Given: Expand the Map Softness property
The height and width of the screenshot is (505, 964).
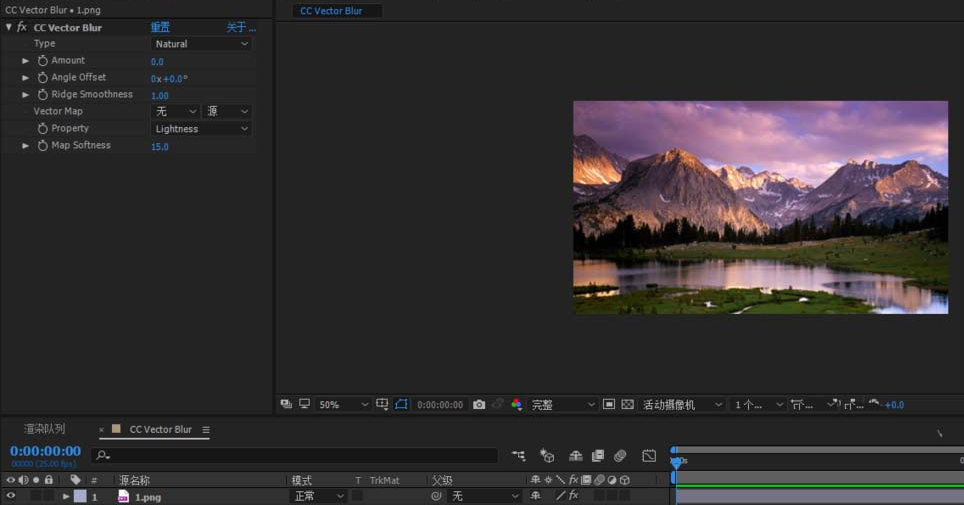Looking at the screenshot, I should point(25,146).
